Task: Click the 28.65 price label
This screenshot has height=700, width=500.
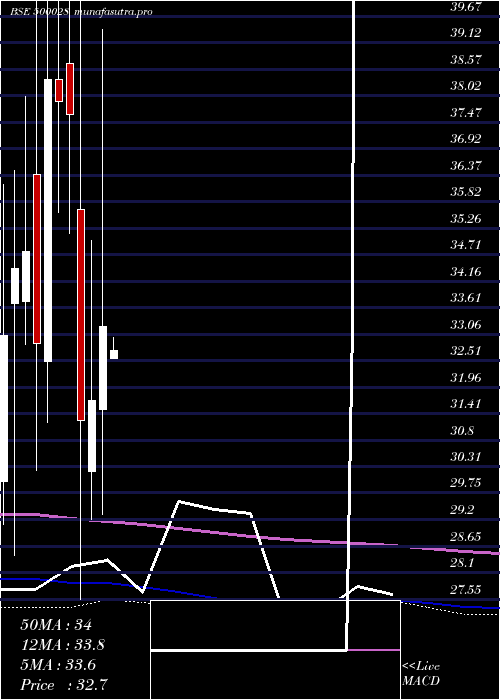Action: pos(465,537)
